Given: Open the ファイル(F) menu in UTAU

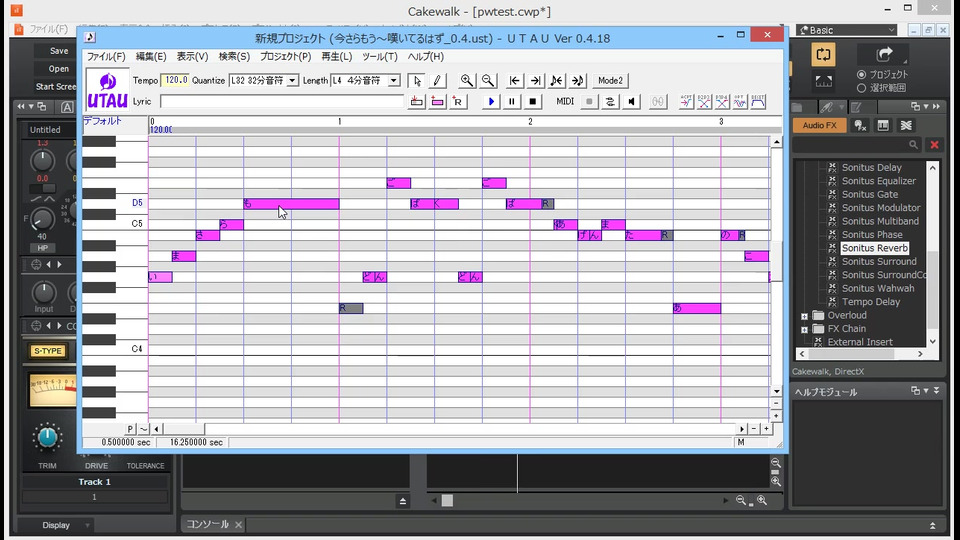Looking at the screenshot, I should tap(106, 56).
